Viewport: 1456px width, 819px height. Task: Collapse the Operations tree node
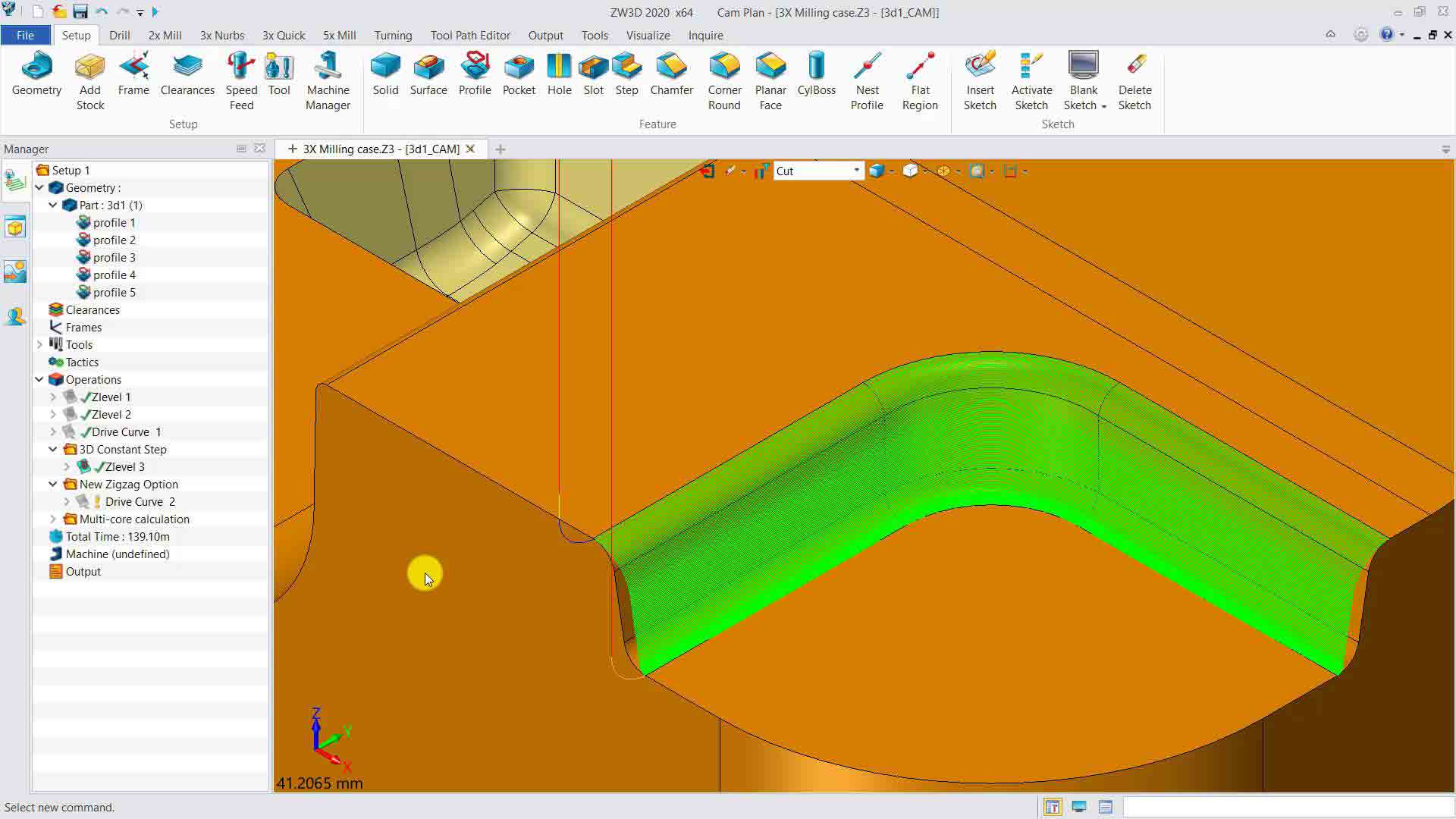39,380
